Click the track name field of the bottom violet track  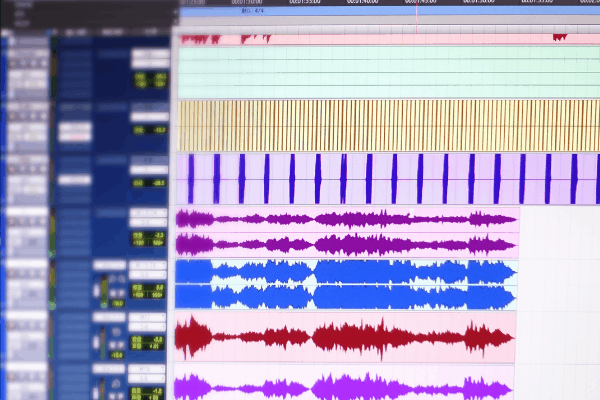point(27,368)
